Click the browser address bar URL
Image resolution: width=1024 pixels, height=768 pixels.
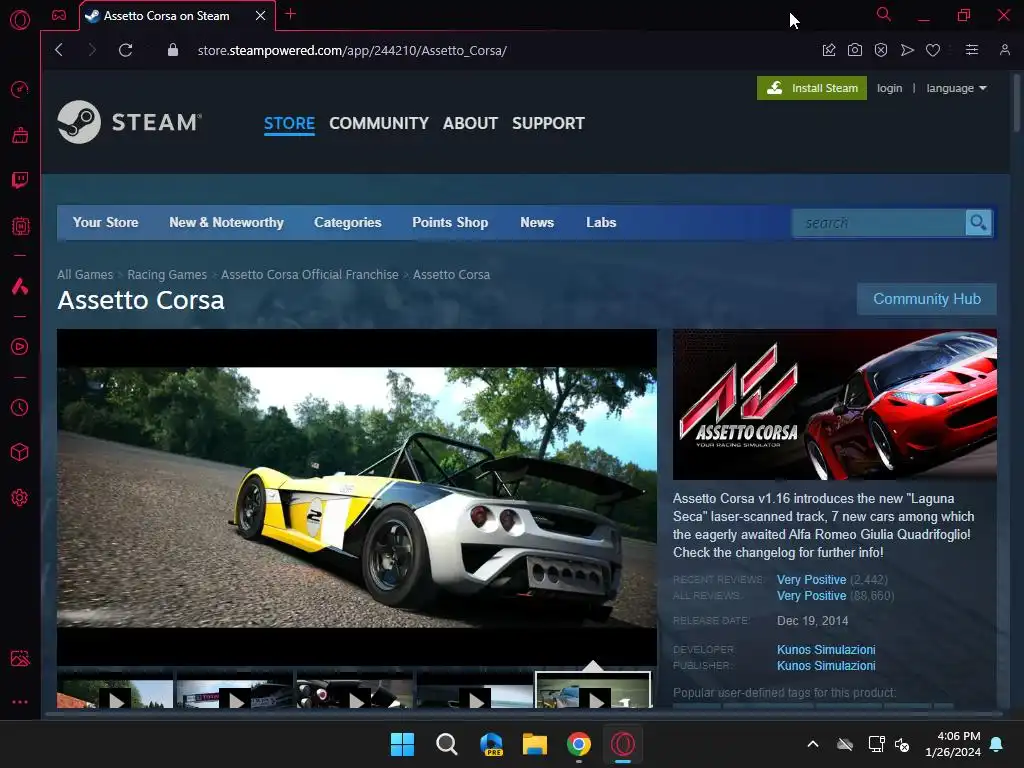click(352, 50)
